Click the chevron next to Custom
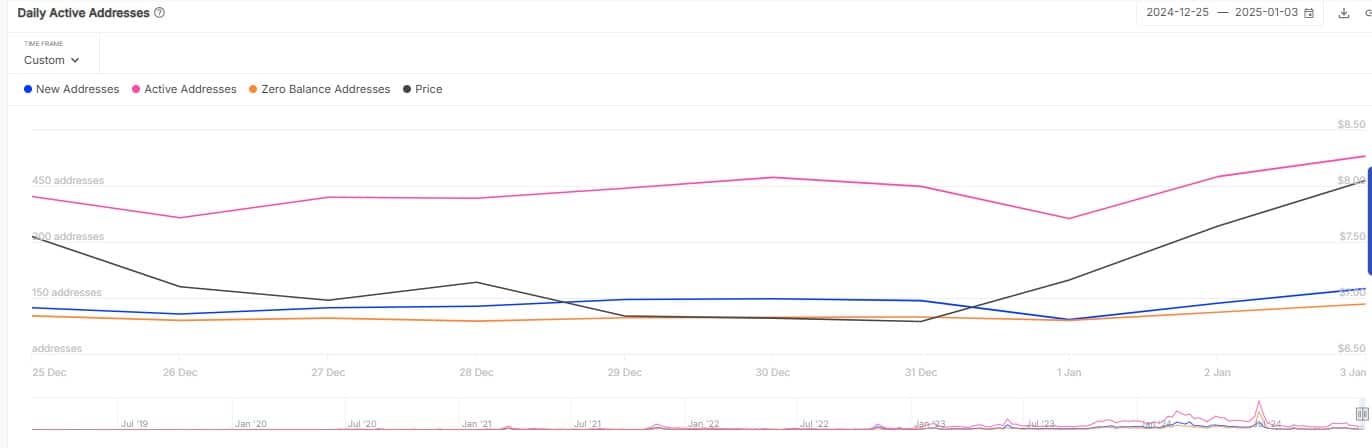The height and width of the screenshot is (448, 1372). coord(75,60)
